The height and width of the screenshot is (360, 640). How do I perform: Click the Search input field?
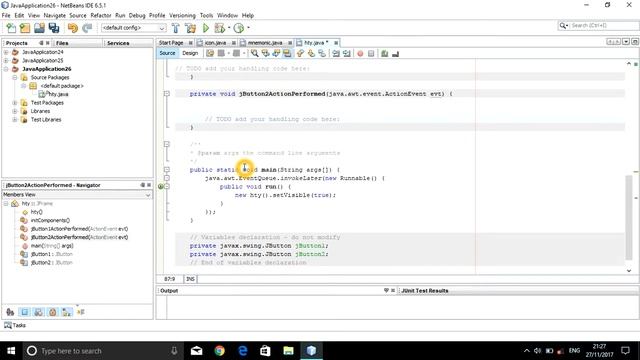tap(604, 25)
